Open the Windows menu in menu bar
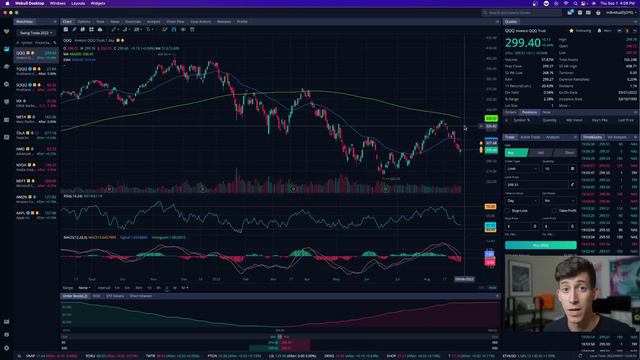This screenshot has height=360, width=640. [58, 3]
